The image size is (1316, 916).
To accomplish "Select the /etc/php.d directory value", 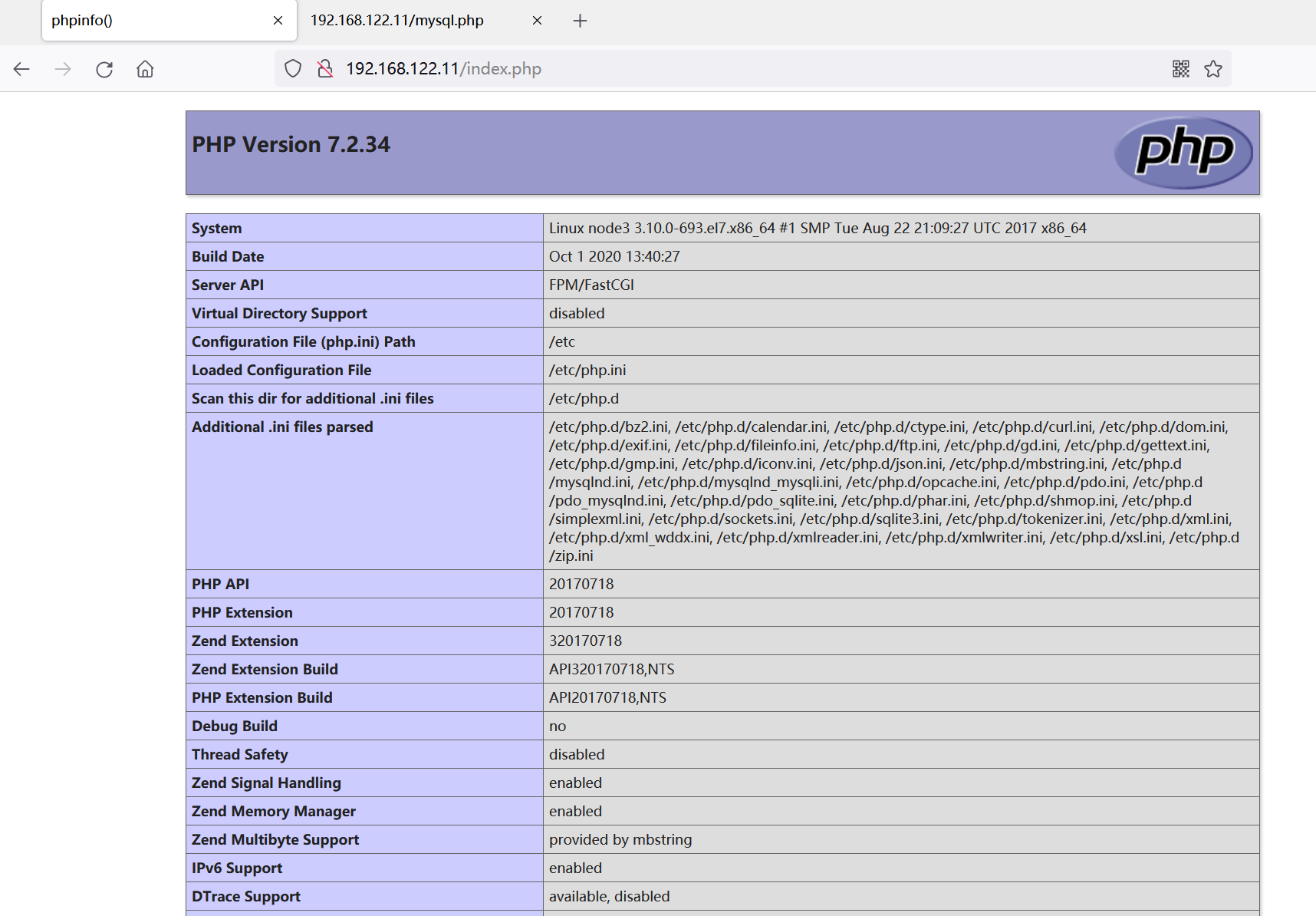I will pyautogui.click(x=584, y=398).
